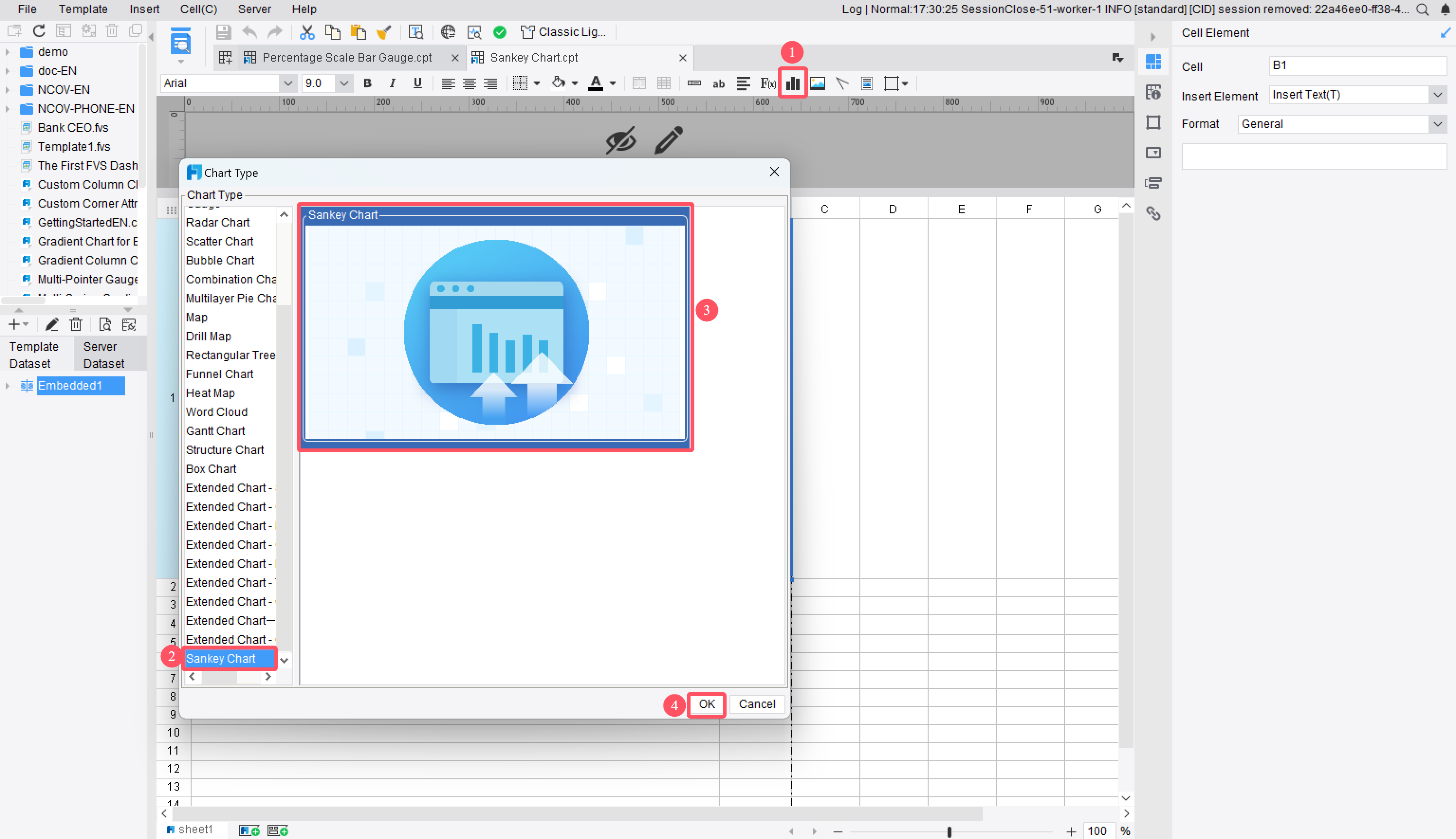The width and height of the screenshot is (1456, 839).
Task: Click the zoom slider handle at the bottom
Action: (x=949, y=831)
